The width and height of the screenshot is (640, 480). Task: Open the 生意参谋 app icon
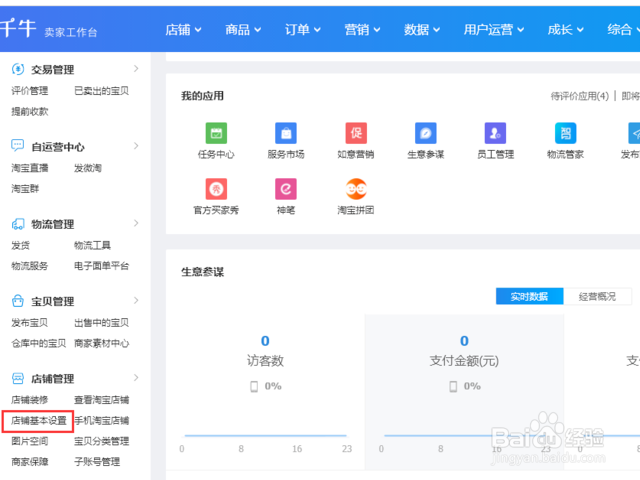[x=426, y=133]
